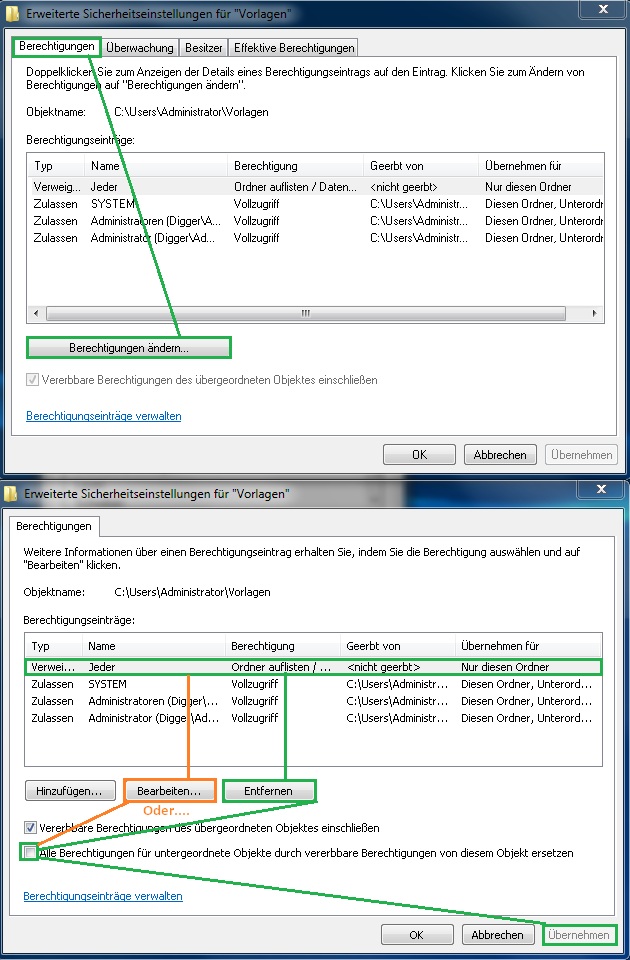Sort by Berechtigung column in upper list
Screen dimensions: 630x960
[x=295, y=166]
